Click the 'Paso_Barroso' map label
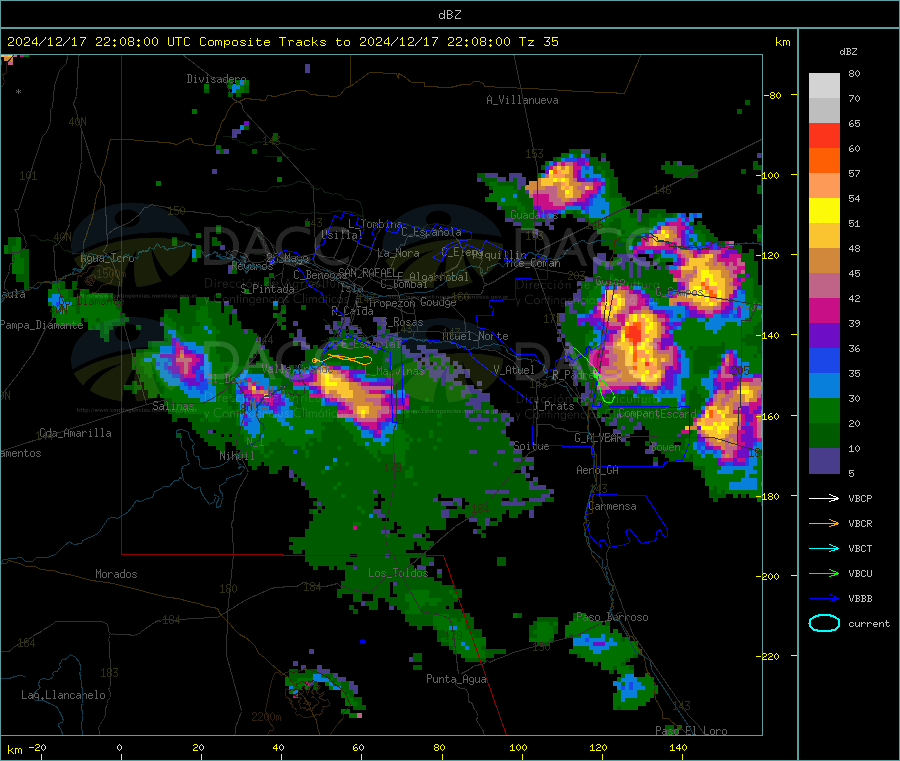900x761 pixels. [612, 617]
